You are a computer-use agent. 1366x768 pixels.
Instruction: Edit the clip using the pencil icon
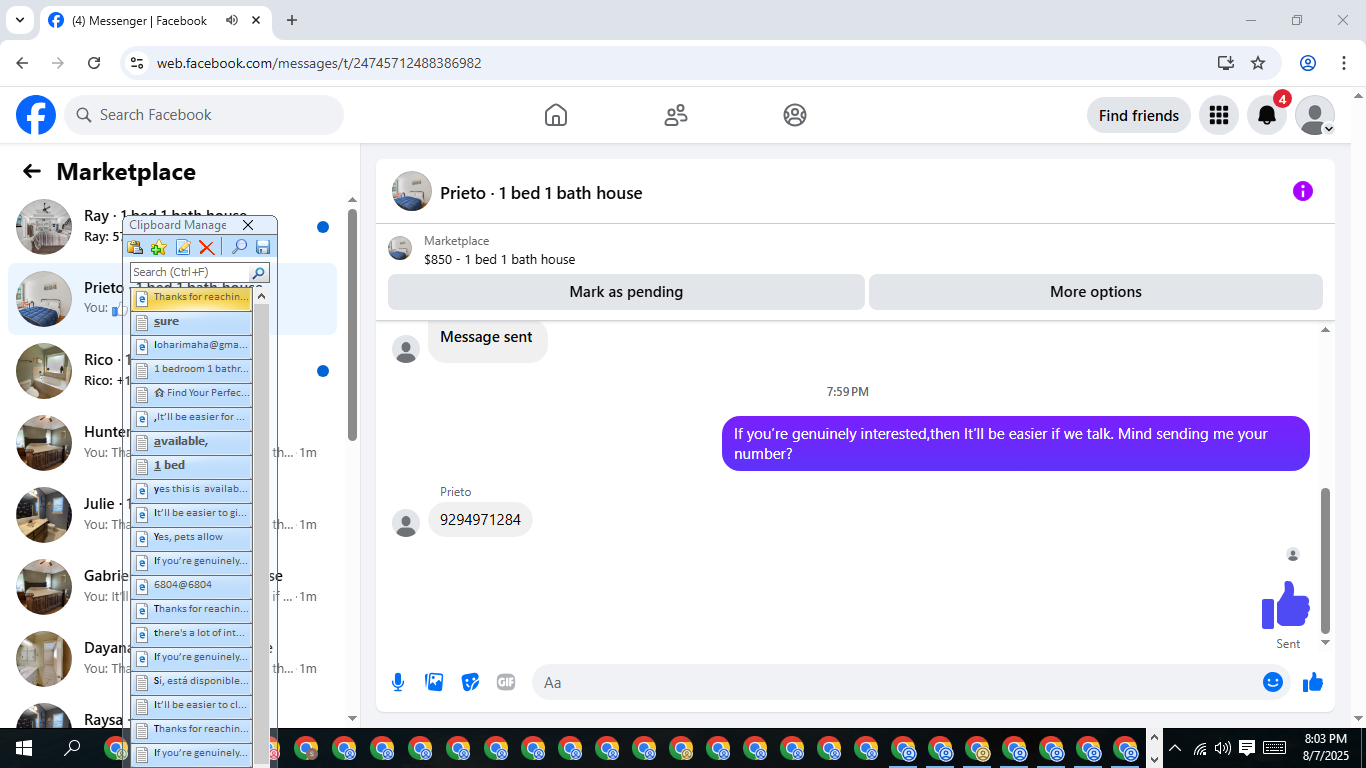coord(183,247)
